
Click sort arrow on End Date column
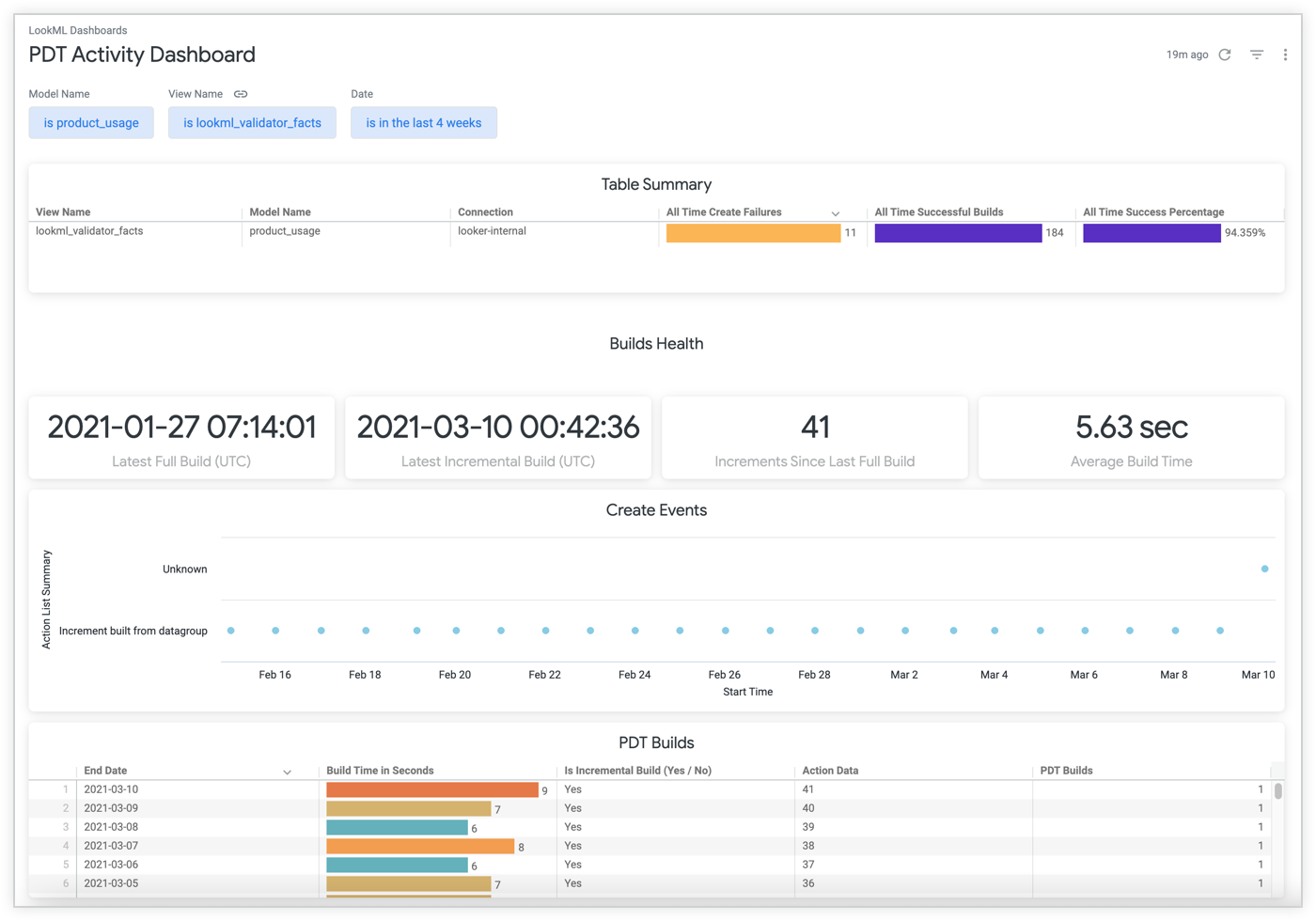(x=287, y=772)
